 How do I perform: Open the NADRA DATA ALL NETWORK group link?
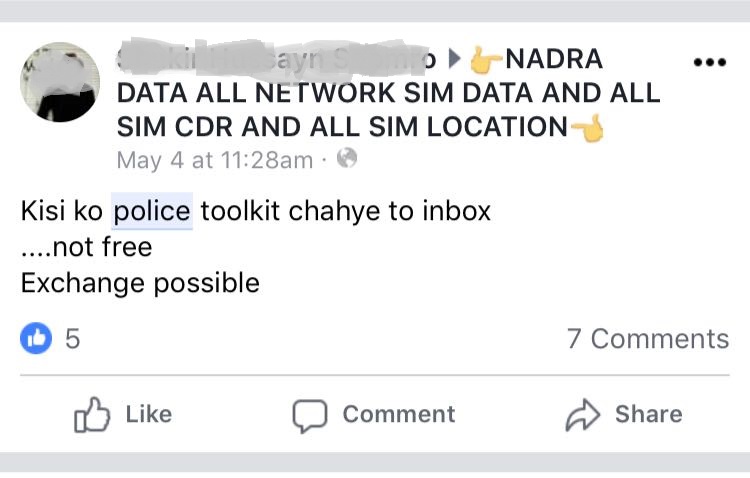coord(388,94)
